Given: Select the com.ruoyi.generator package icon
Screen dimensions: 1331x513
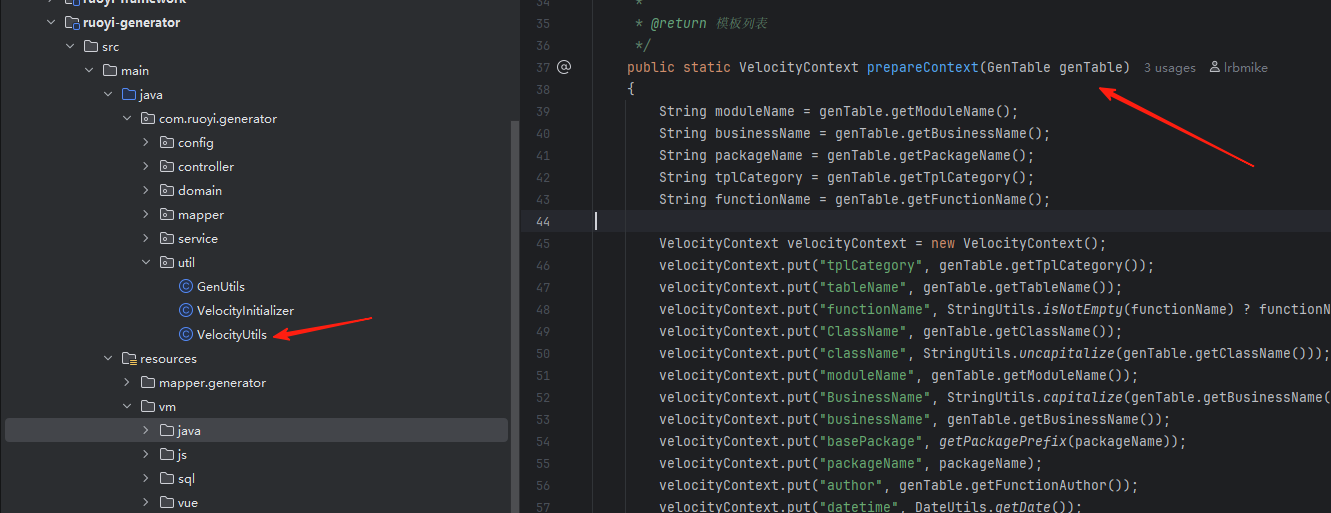Looking at the screenshot, I should point(147,119).
